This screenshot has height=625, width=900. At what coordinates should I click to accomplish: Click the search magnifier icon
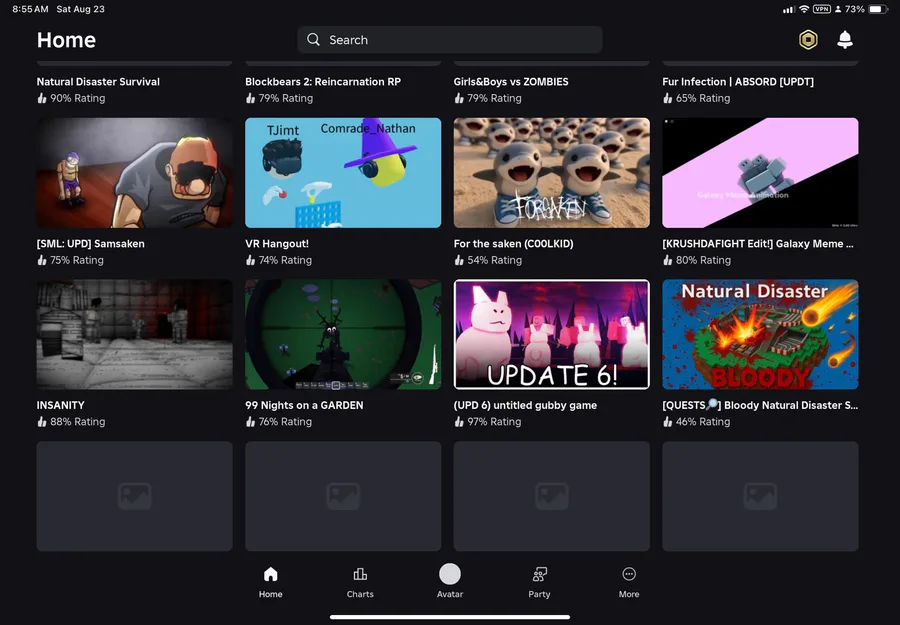point(313,40)
